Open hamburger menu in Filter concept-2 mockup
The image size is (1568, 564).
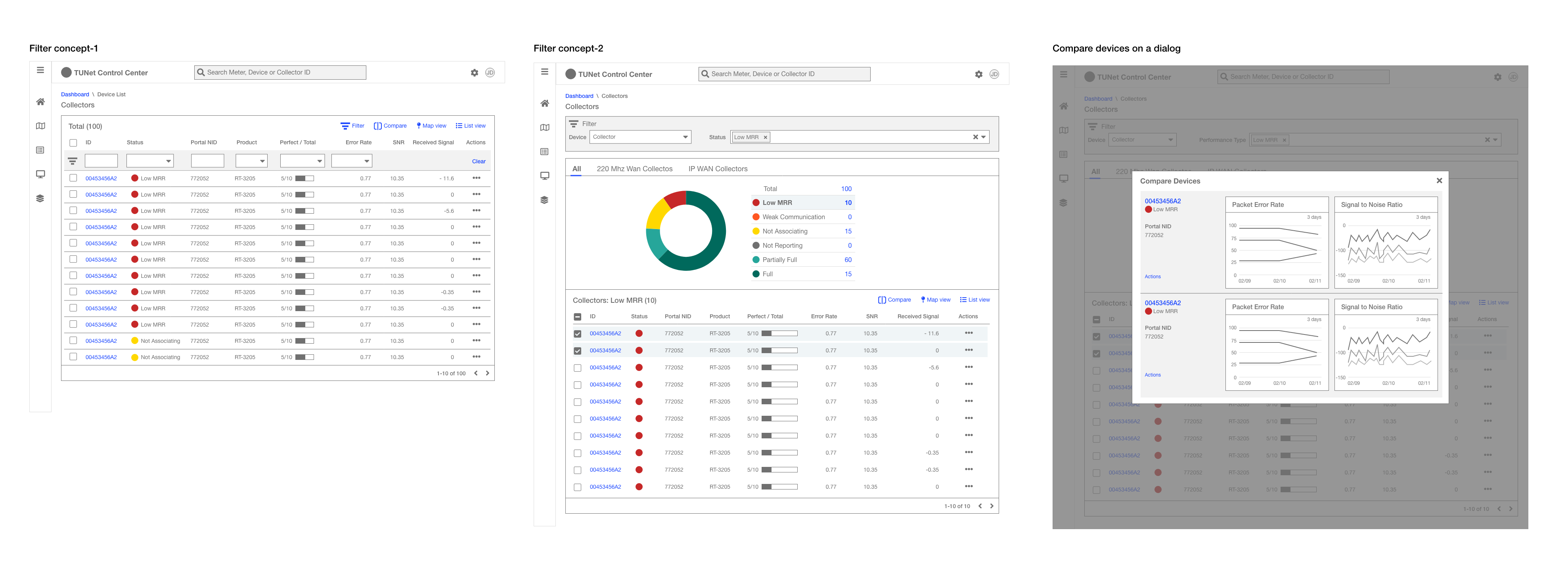[x=545, y=72]
